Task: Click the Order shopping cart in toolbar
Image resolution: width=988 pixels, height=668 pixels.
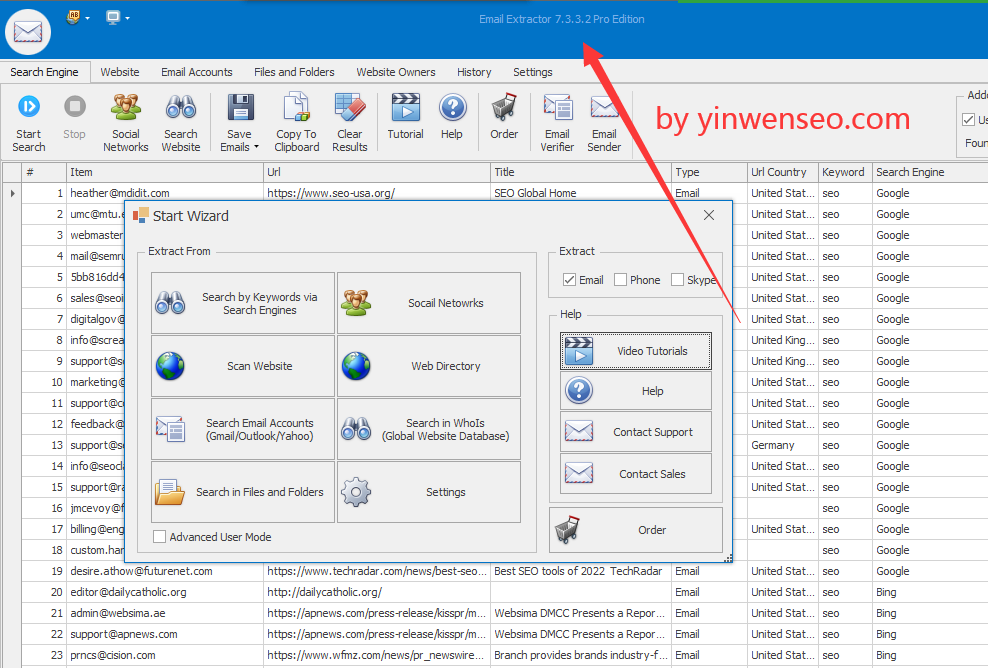Action: click(x=504, y=107)
